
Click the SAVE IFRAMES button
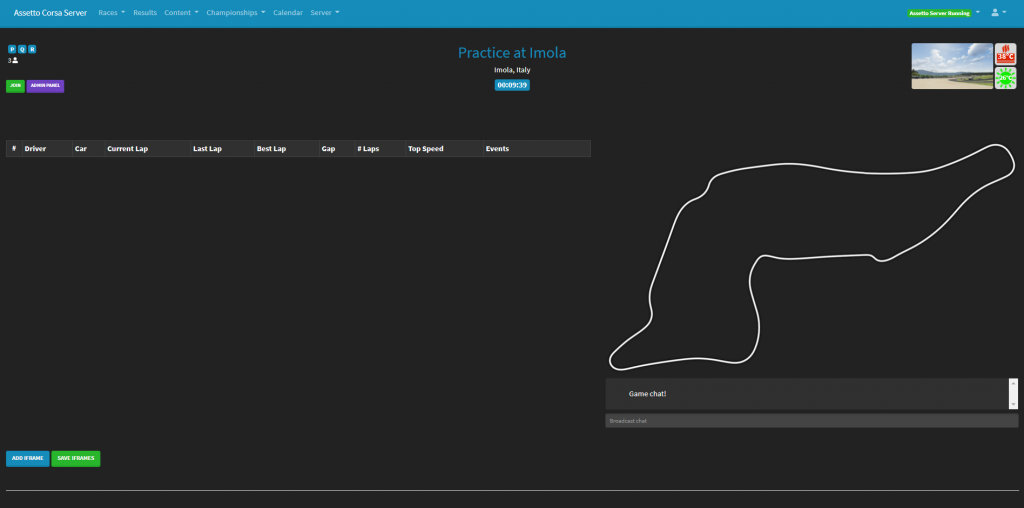coord(76,458)
